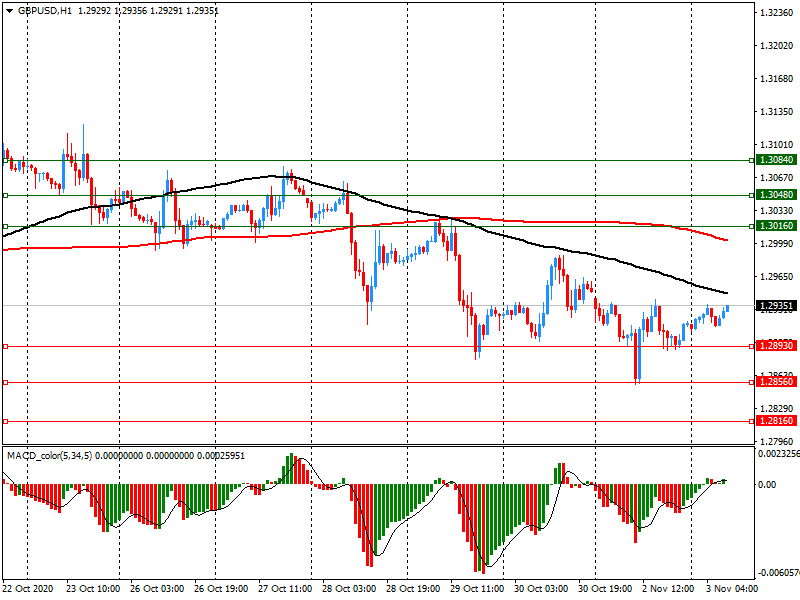The height and width of the screenshot is (600, 800).
Task: Click the 23 Oct 10:00 time label
Action: [x=93, y=589]
